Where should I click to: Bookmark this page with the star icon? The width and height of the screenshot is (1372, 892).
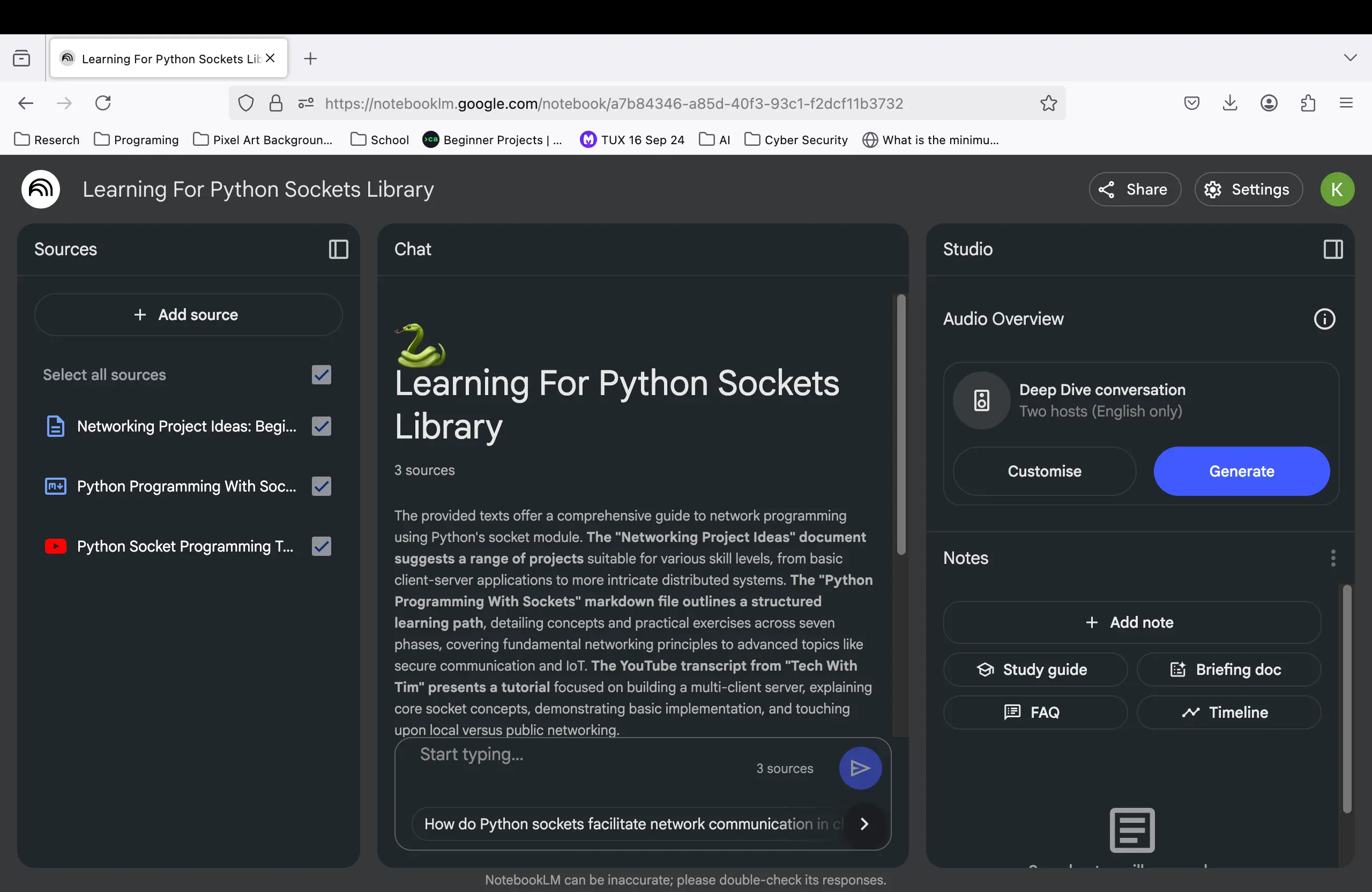pos(1049,103)
